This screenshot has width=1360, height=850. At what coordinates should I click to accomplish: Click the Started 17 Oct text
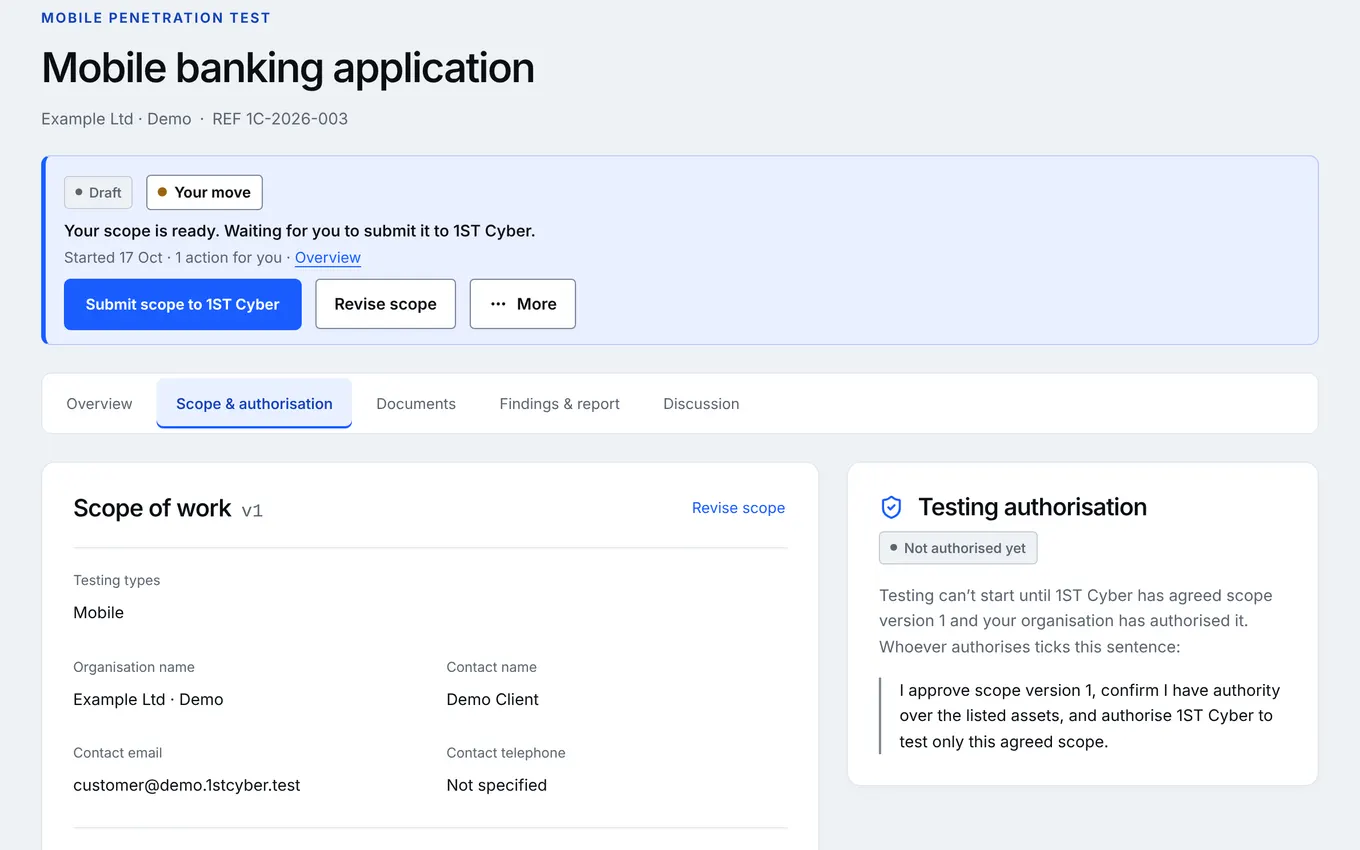coord(113,257)
